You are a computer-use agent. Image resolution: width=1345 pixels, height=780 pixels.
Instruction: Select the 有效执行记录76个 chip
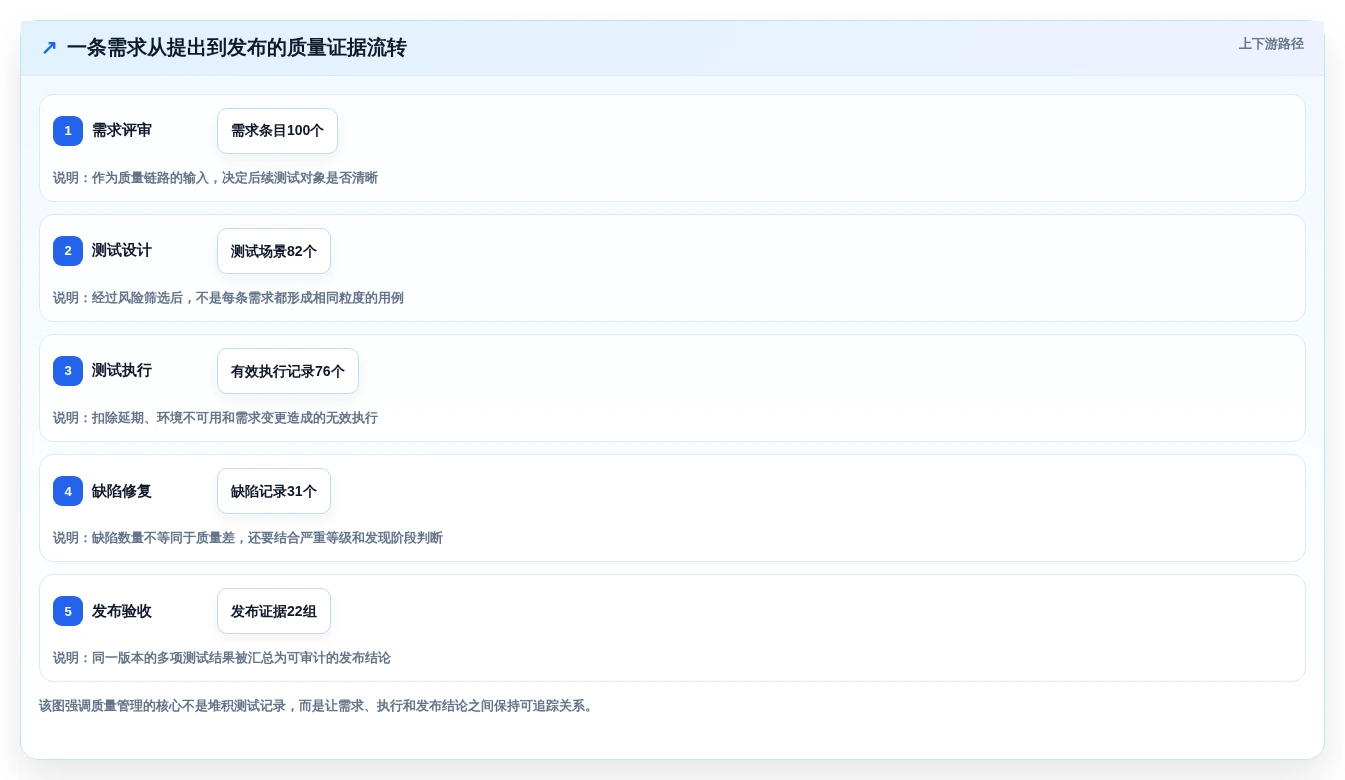[288, 371]
